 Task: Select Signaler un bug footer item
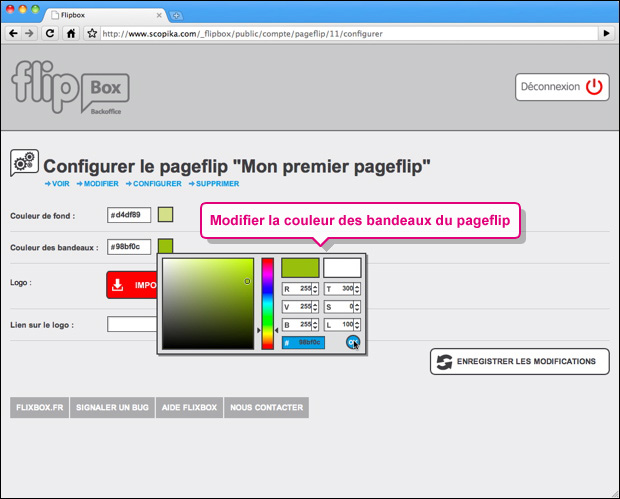(x=113, y=408)
